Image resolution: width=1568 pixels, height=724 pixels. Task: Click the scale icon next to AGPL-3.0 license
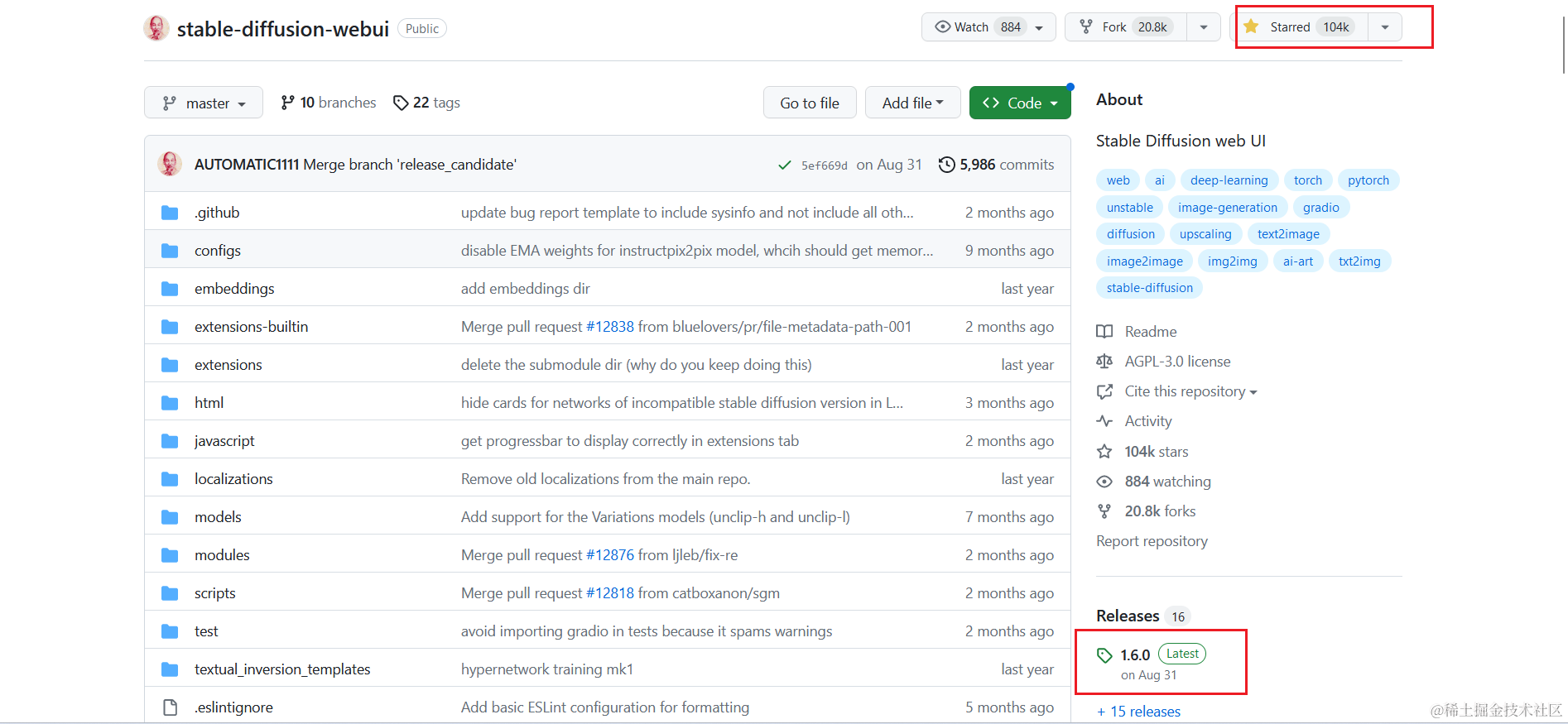click(1104, 362)
